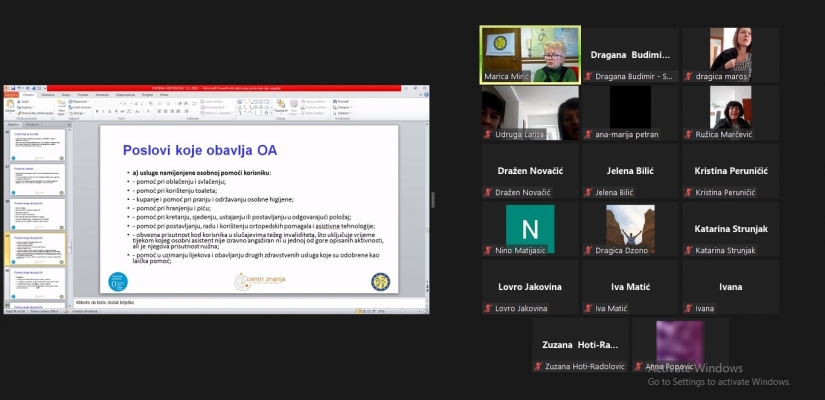This screenshot has width=825, height=400.
Task: Click muted mic icon next to Jelena Bilić
Action: [x=588, y=192]
